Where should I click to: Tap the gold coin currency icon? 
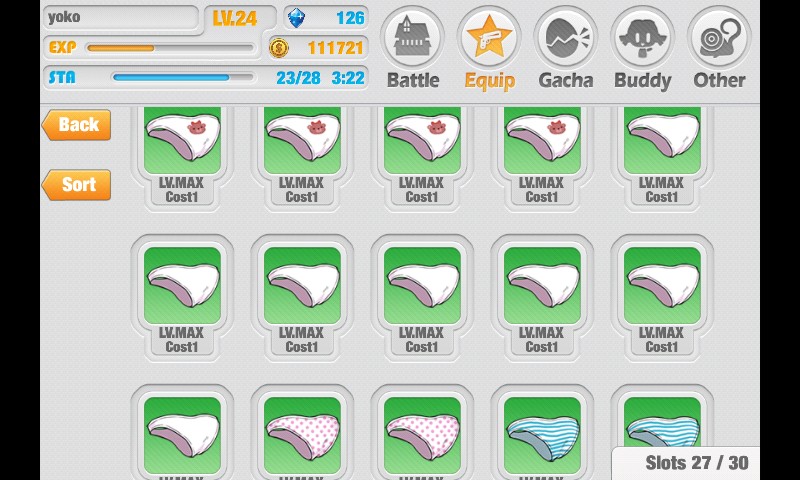click(279, 48)
